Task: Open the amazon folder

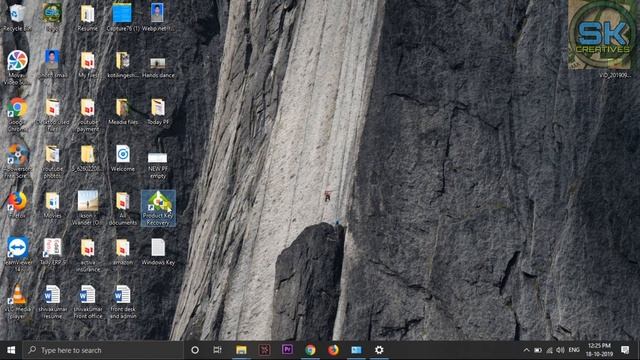Action: [122, 251]
